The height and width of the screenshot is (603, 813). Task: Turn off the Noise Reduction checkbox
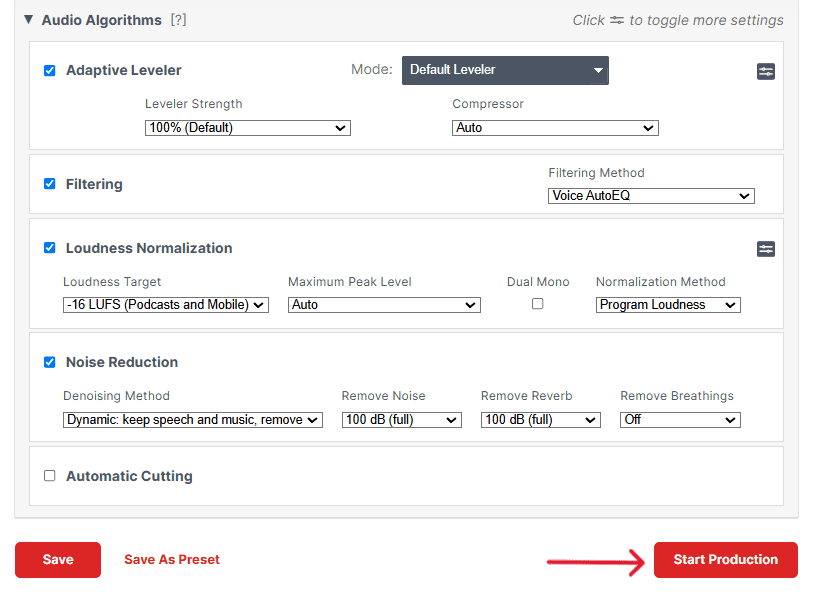(50, 362)
